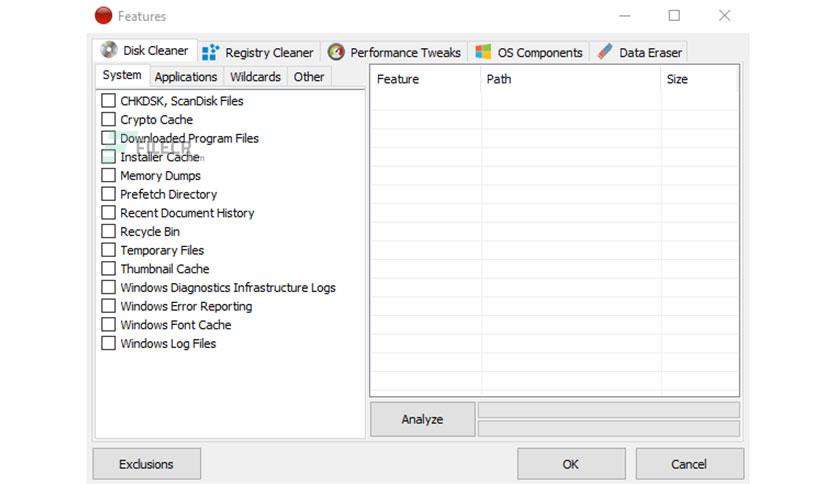Sort by the Path column header

pyautogui.click(x=570, y=79)
